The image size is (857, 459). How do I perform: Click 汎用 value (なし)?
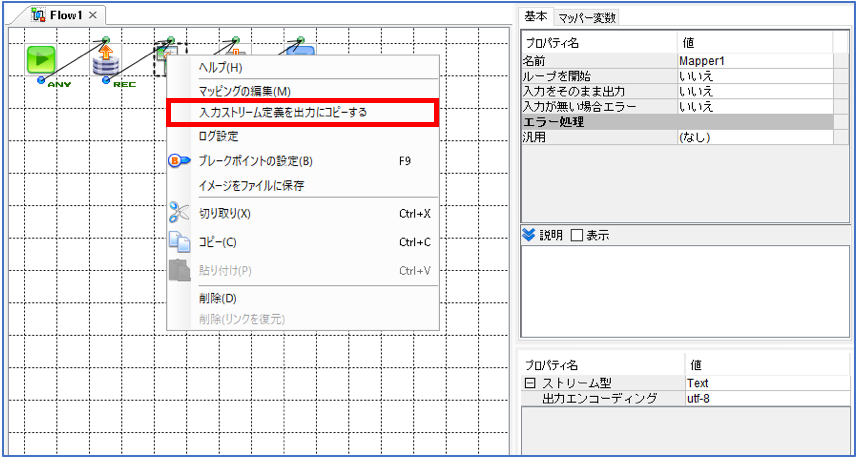[x=755, y=138]
